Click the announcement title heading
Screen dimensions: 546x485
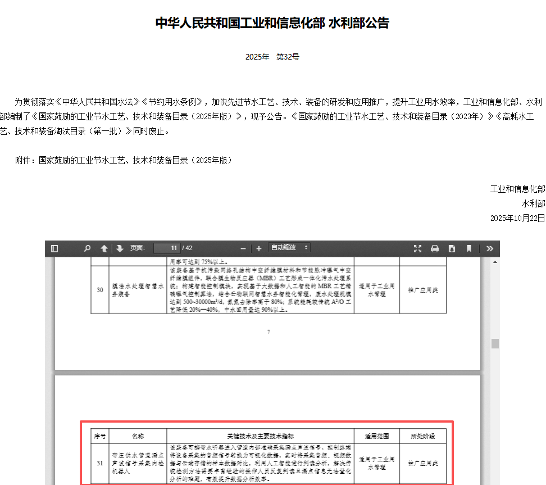click(272, 23)
